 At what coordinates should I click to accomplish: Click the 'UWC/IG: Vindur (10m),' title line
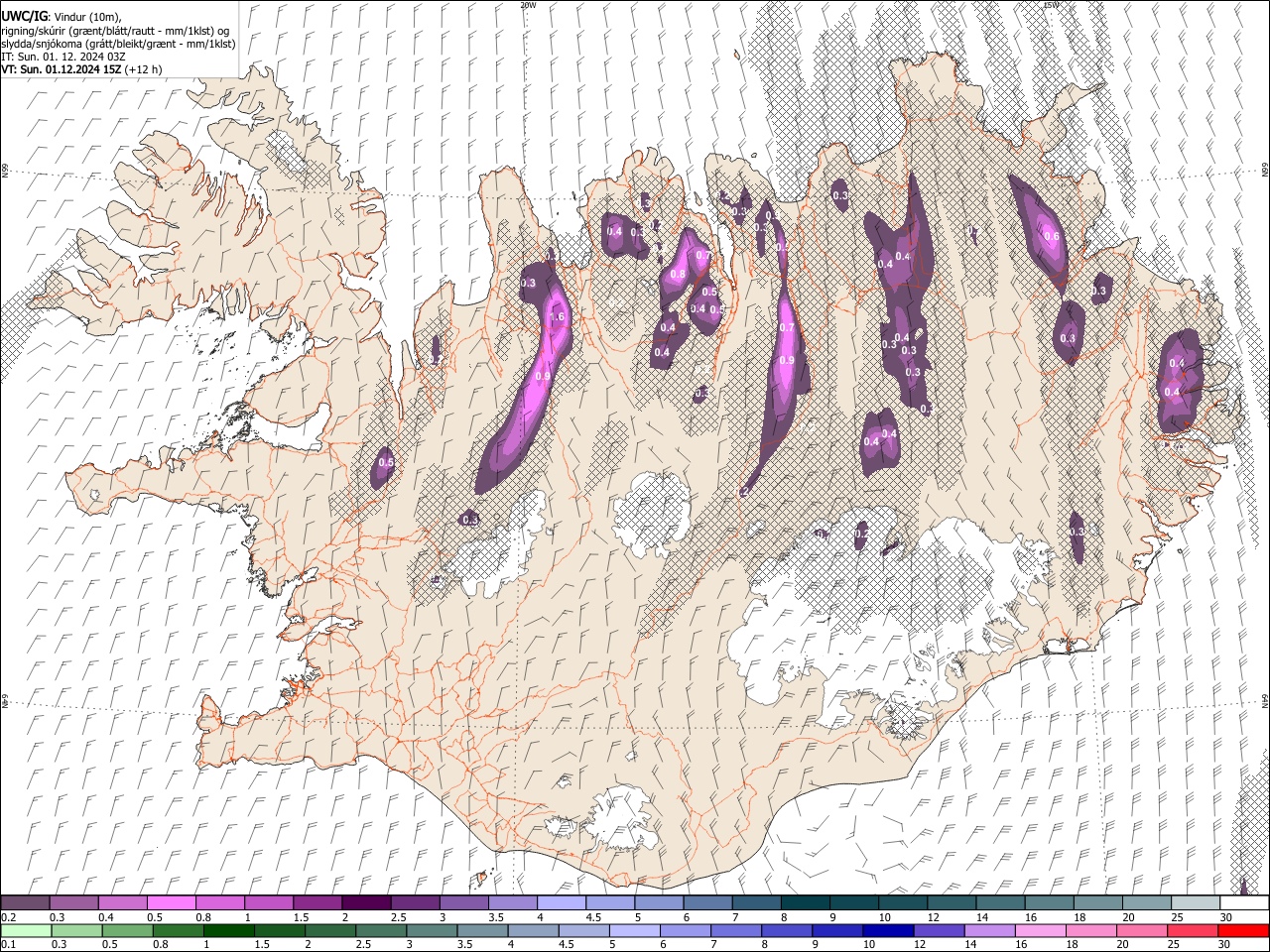(x=62, y=17)
